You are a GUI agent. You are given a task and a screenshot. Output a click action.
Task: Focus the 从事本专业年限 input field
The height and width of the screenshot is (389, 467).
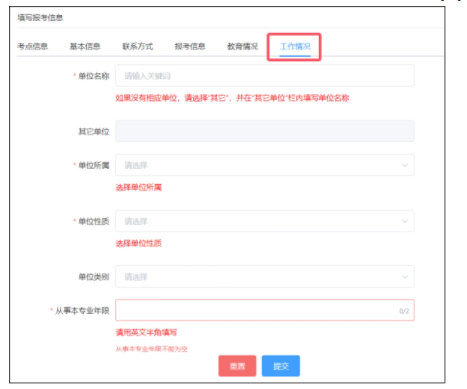click(265, 310)
